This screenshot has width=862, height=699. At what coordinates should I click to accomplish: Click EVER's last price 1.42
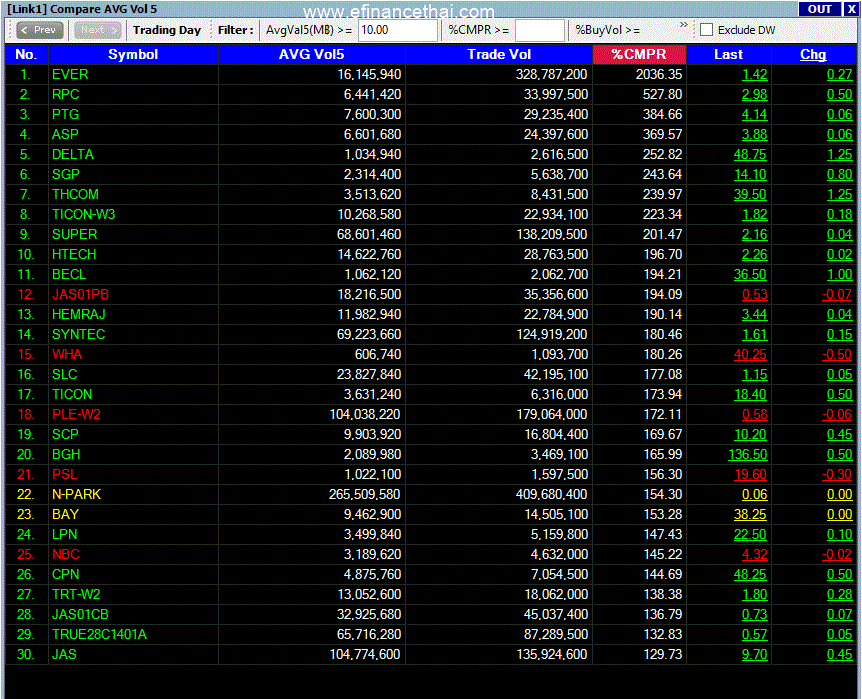click(x=754, y=74)
